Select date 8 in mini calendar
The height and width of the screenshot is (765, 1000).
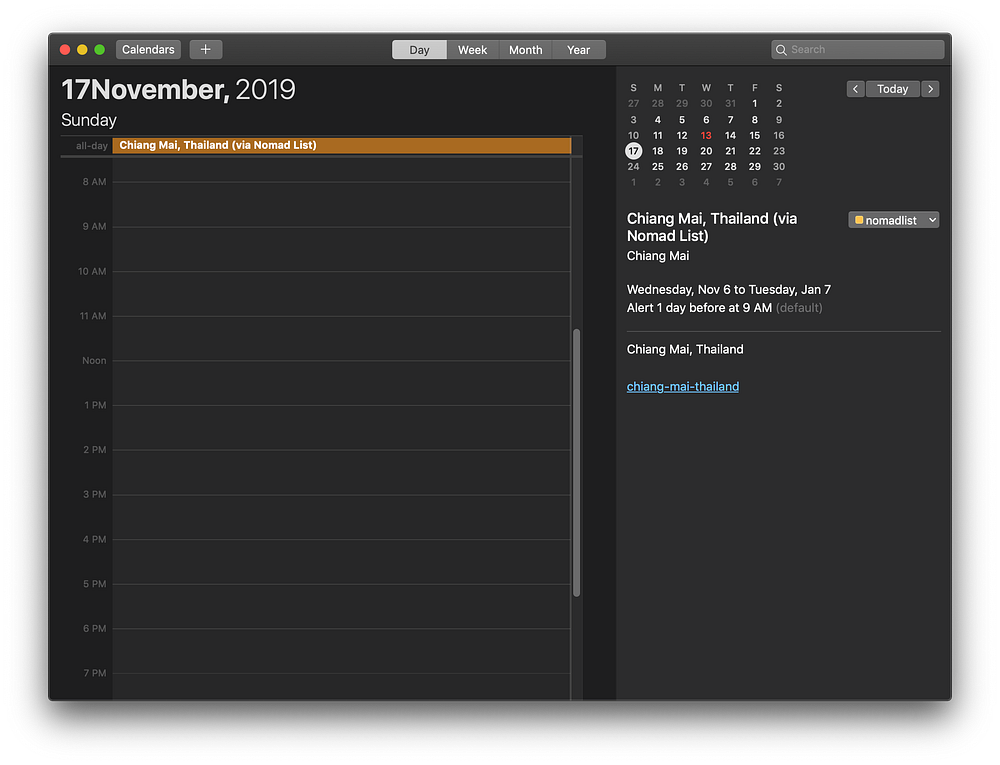click(754, 120)
